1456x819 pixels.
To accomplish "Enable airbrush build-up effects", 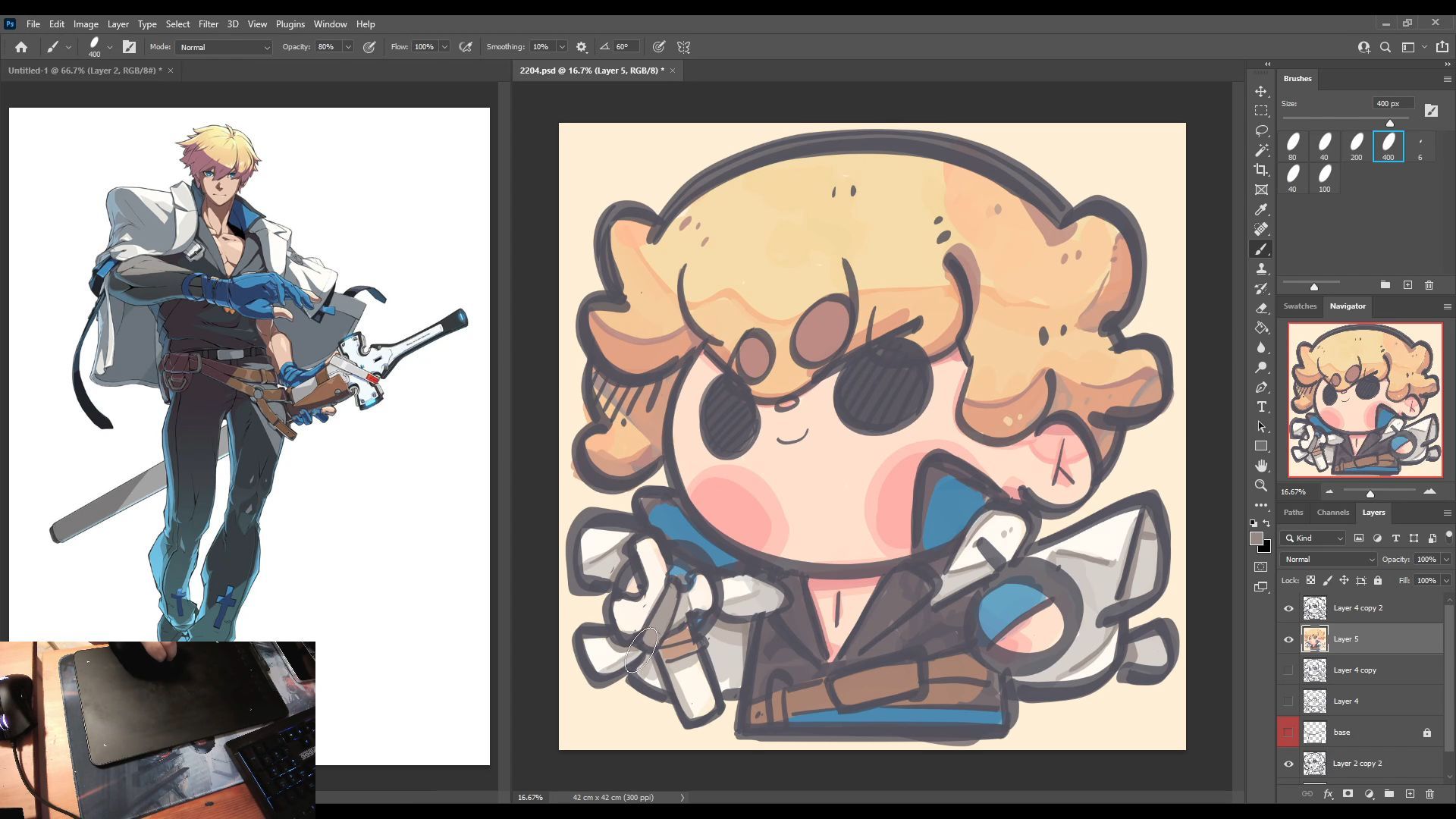I will (466, 47).
